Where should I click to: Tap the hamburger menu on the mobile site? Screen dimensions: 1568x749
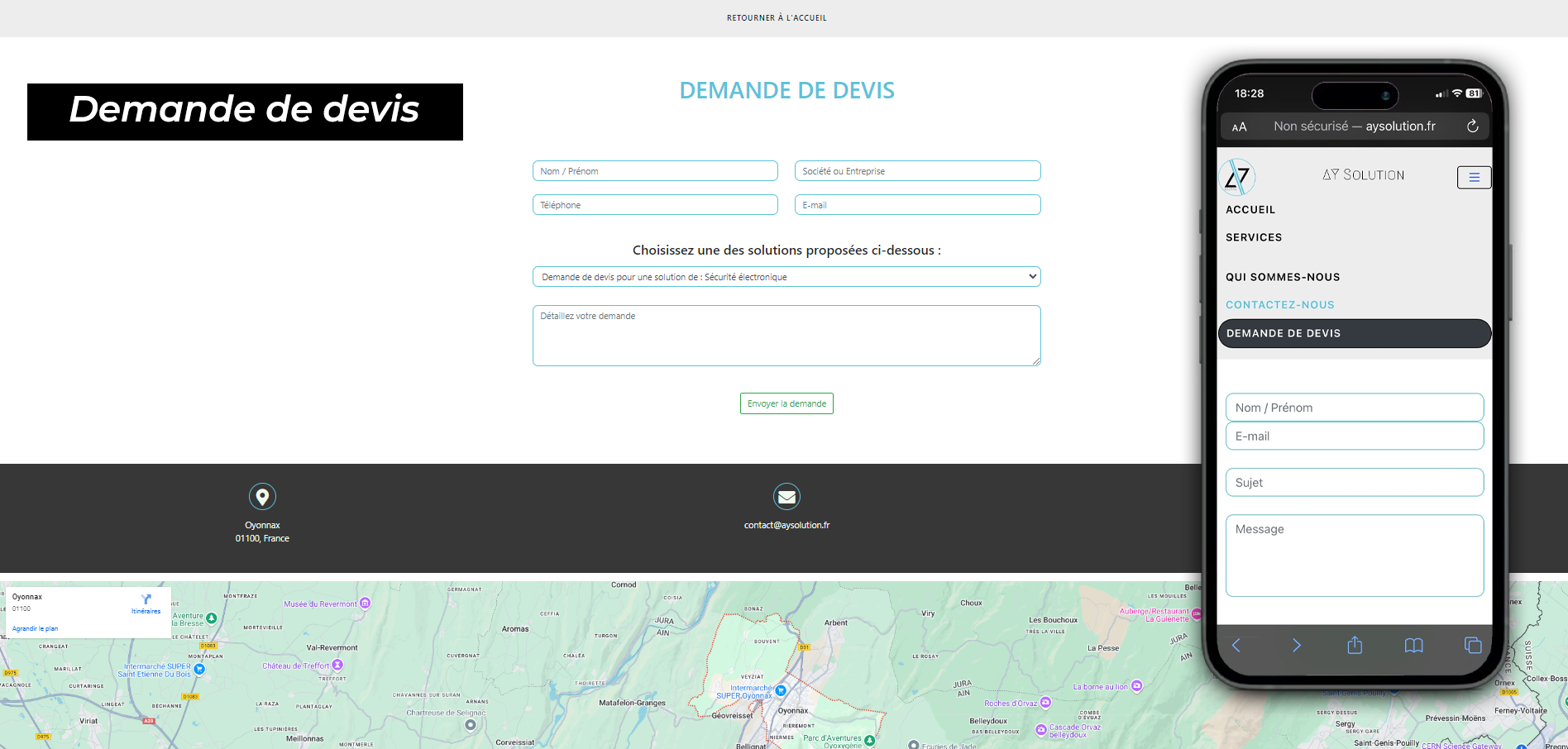tap(1474, 177)
